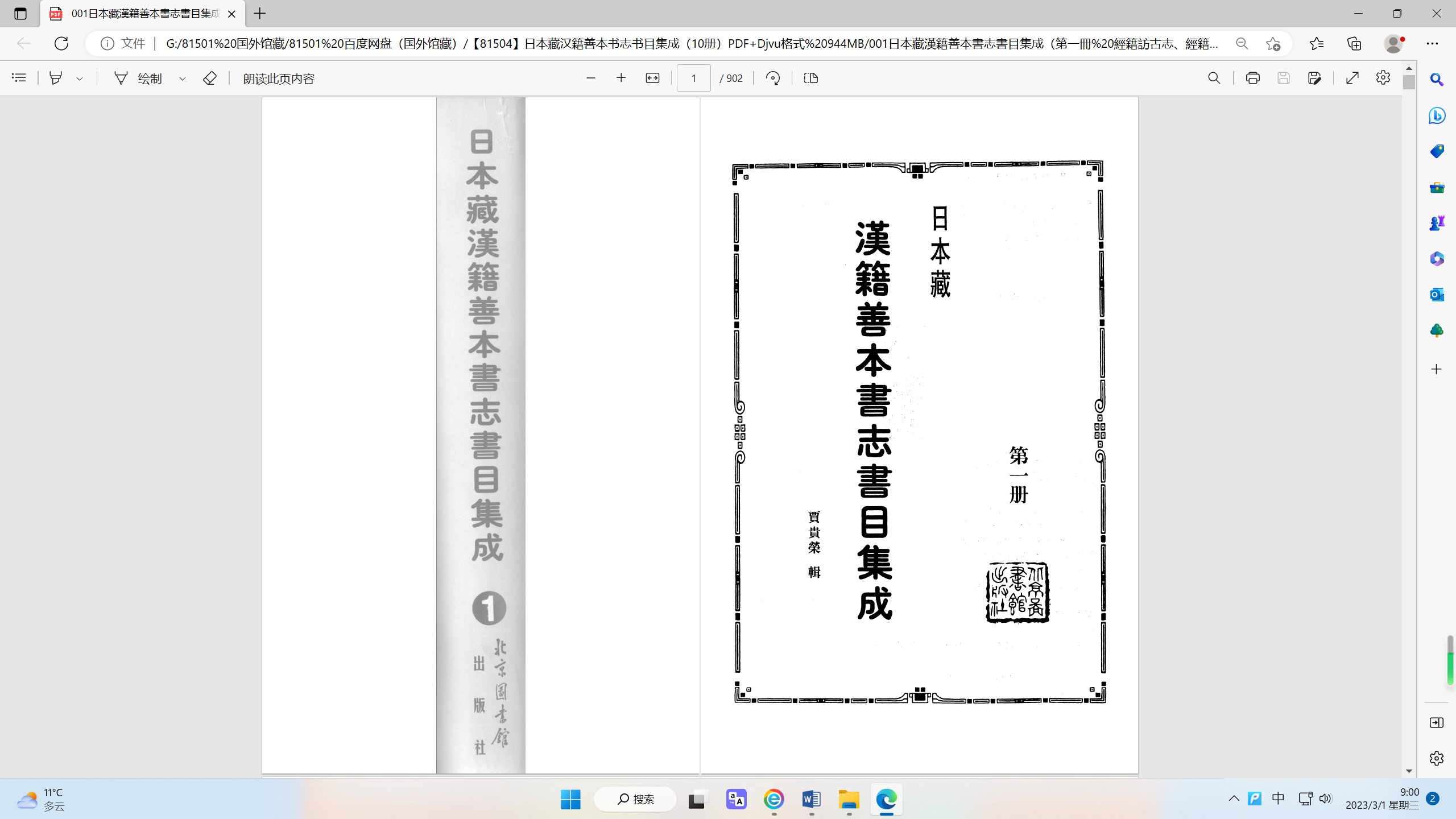
Task: Print the PDF document
Action: tap(1252, 78)
